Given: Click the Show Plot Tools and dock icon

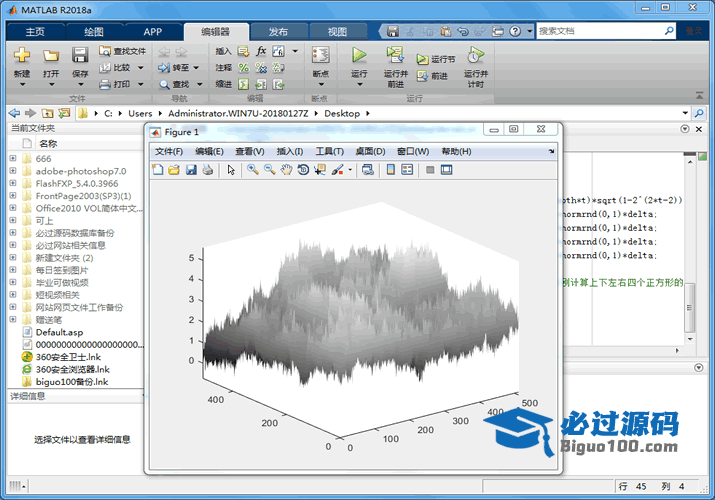Looking at the screenshot, I should tap(446, 170).
